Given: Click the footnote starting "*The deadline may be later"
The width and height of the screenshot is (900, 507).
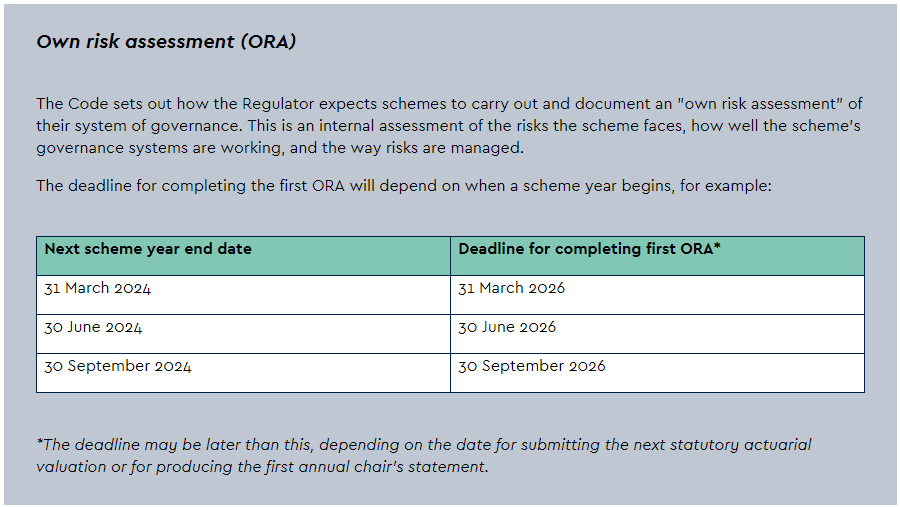Looking at the screenshot, I should click(x=424, y=455).
